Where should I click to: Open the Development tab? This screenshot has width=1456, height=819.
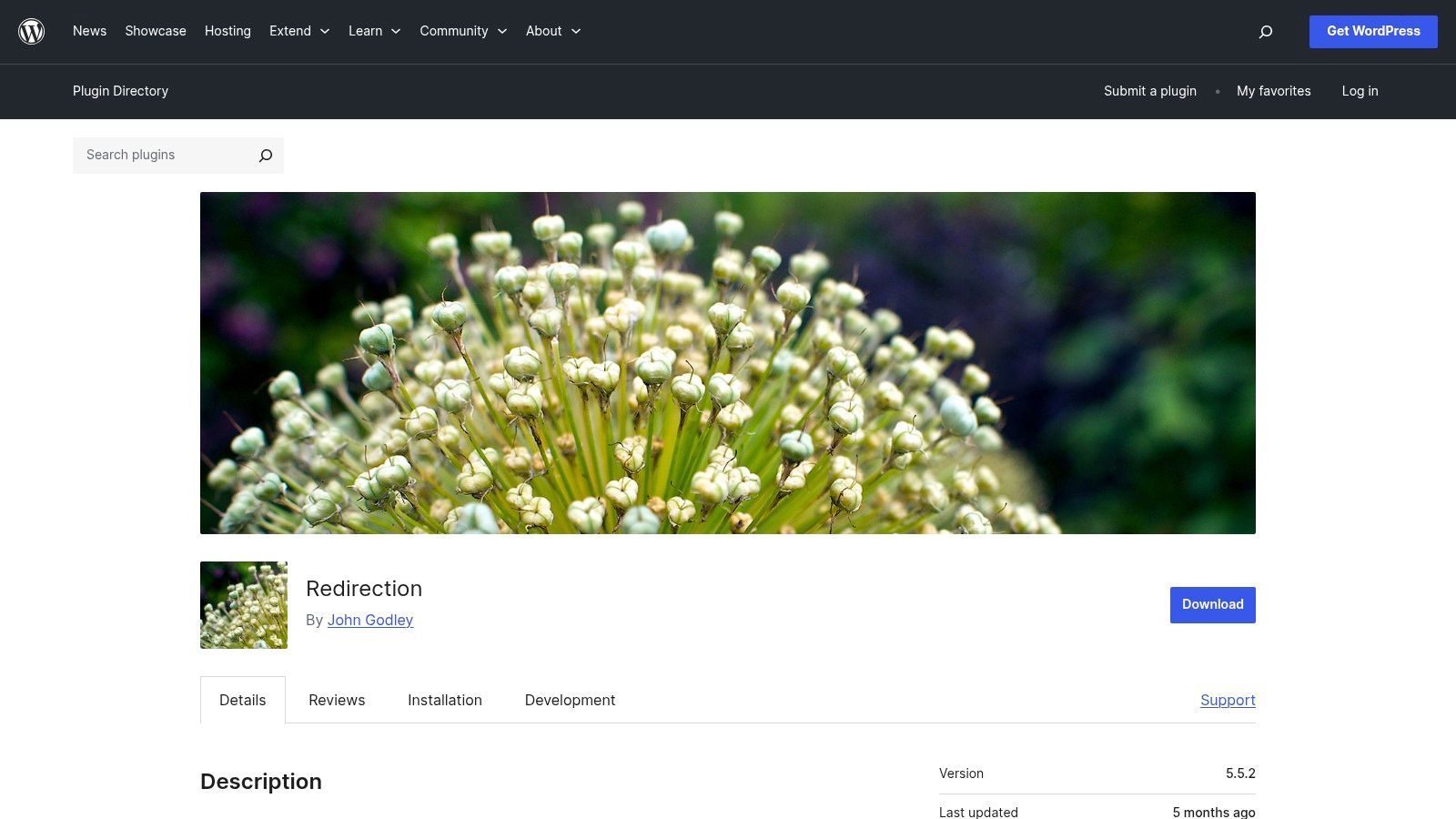coord(570,700)
